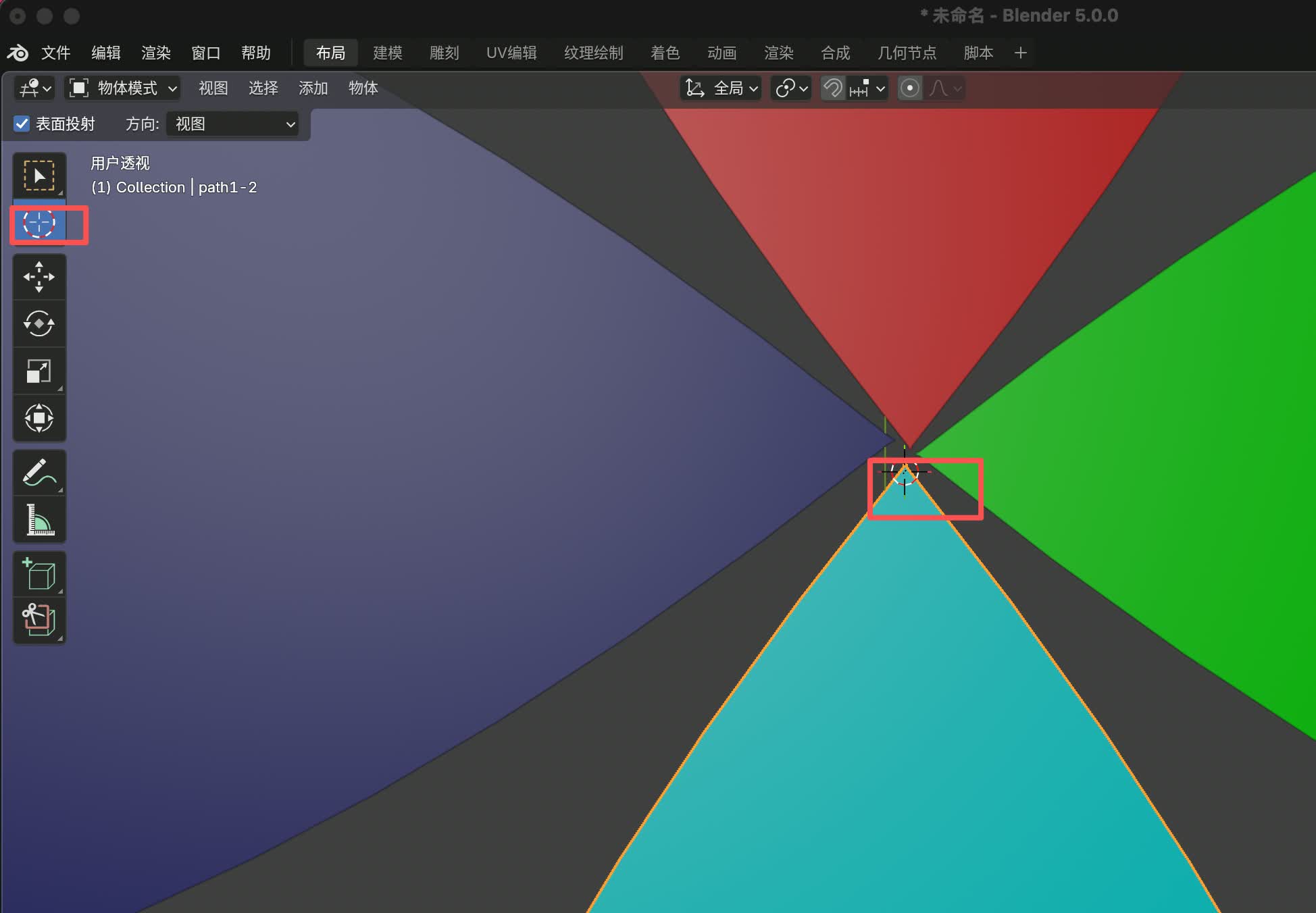Select the Add Cube tool
The height and width of the screenshot is (913, 1316).
pyautogui.click(x=39, y=574)
